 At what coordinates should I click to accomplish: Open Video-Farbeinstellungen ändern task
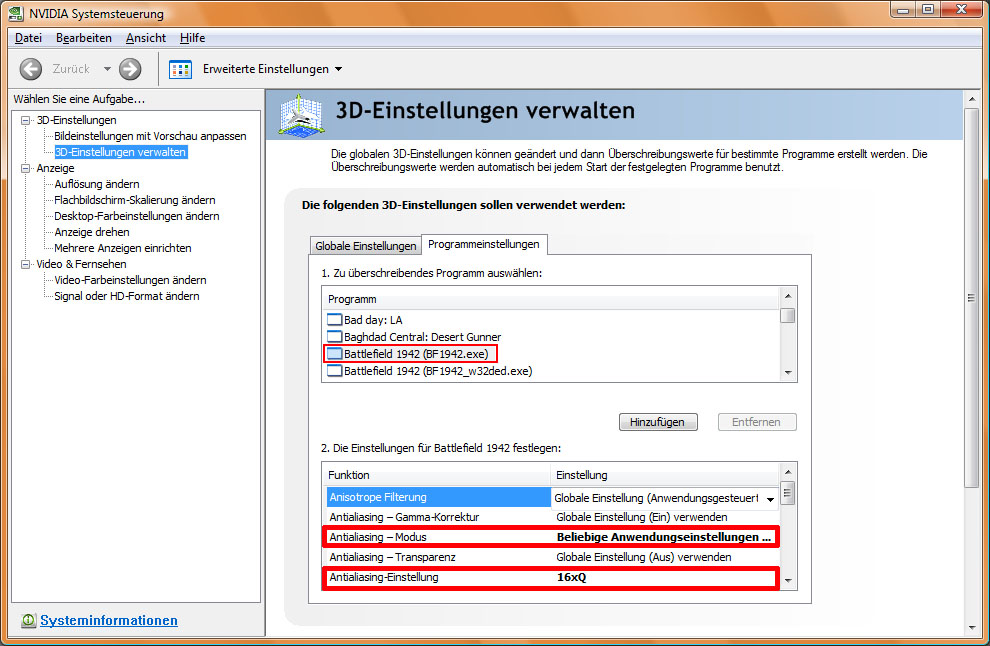coord(130,280)
